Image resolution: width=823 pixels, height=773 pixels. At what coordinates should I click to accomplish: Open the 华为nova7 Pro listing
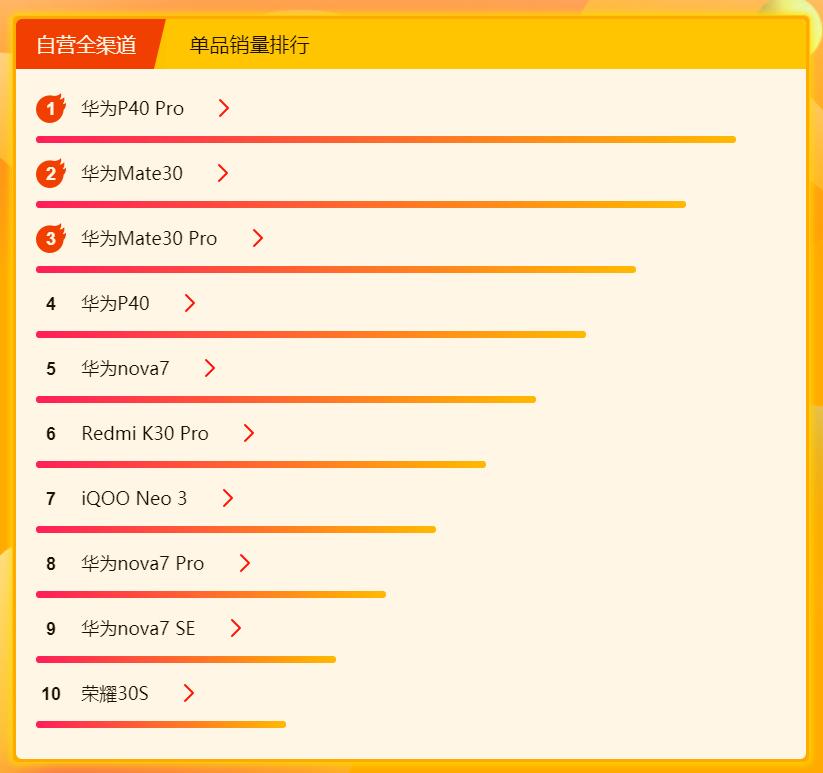pos(143,563)
